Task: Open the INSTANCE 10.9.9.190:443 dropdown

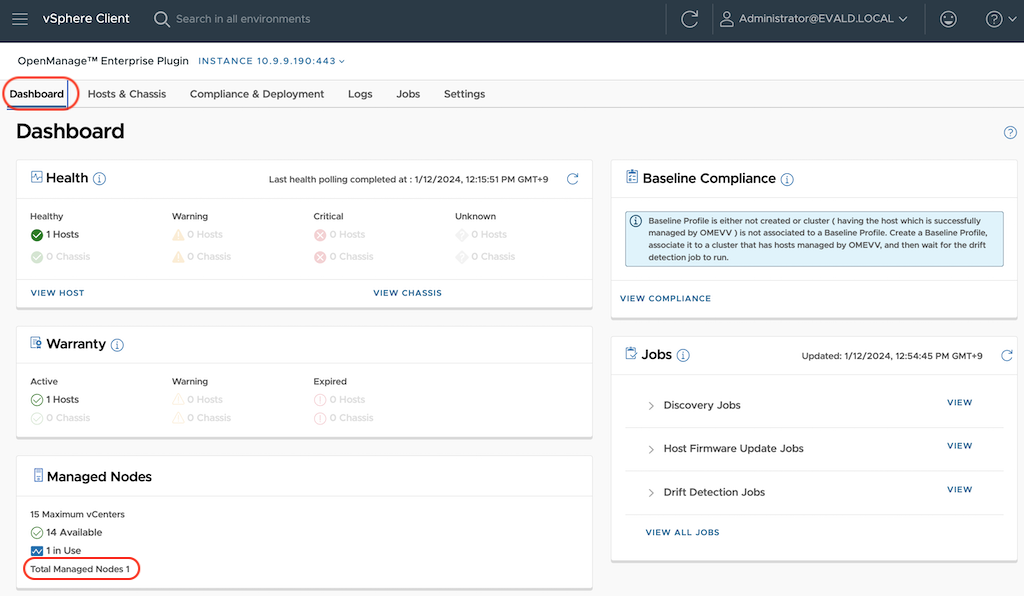Action: [271, 61]
